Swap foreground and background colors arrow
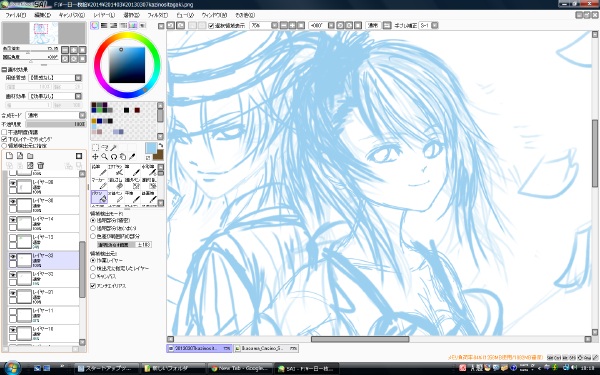This screenshot has height=375, width=600. click(161, 146)
